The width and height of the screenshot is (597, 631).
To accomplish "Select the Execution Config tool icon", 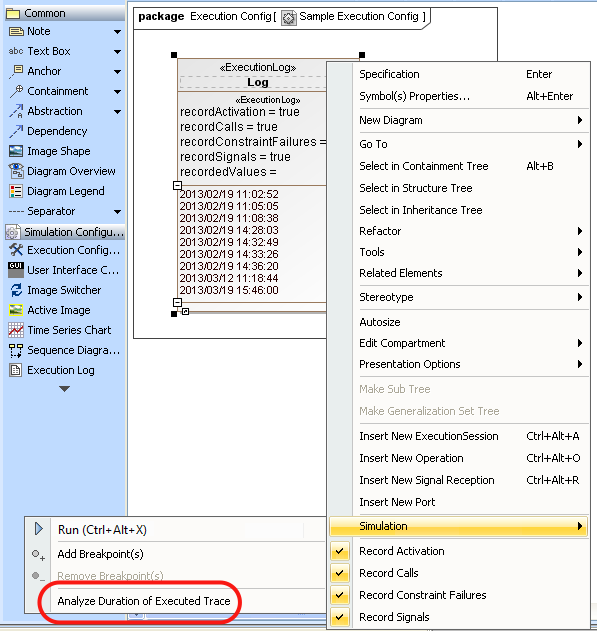I will 16,250.
